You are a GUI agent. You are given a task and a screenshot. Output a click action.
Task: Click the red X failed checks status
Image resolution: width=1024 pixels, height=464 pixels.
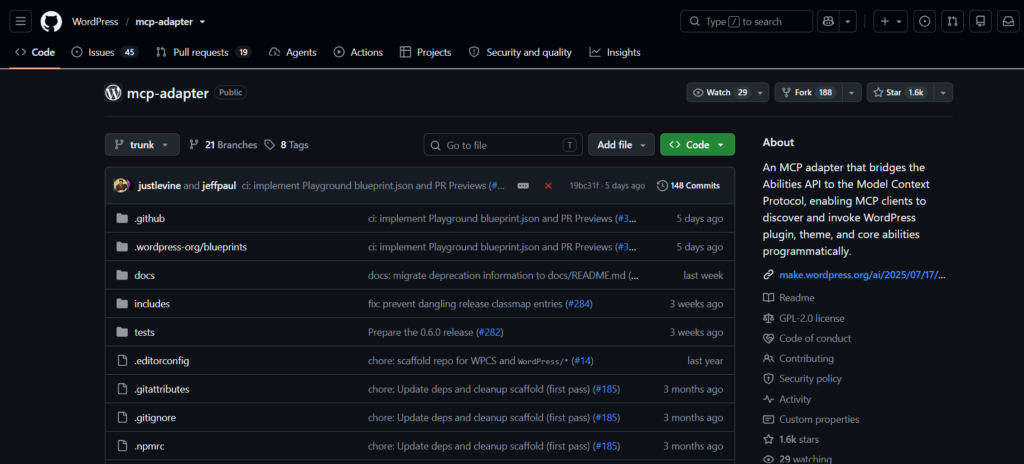(548, 186)
